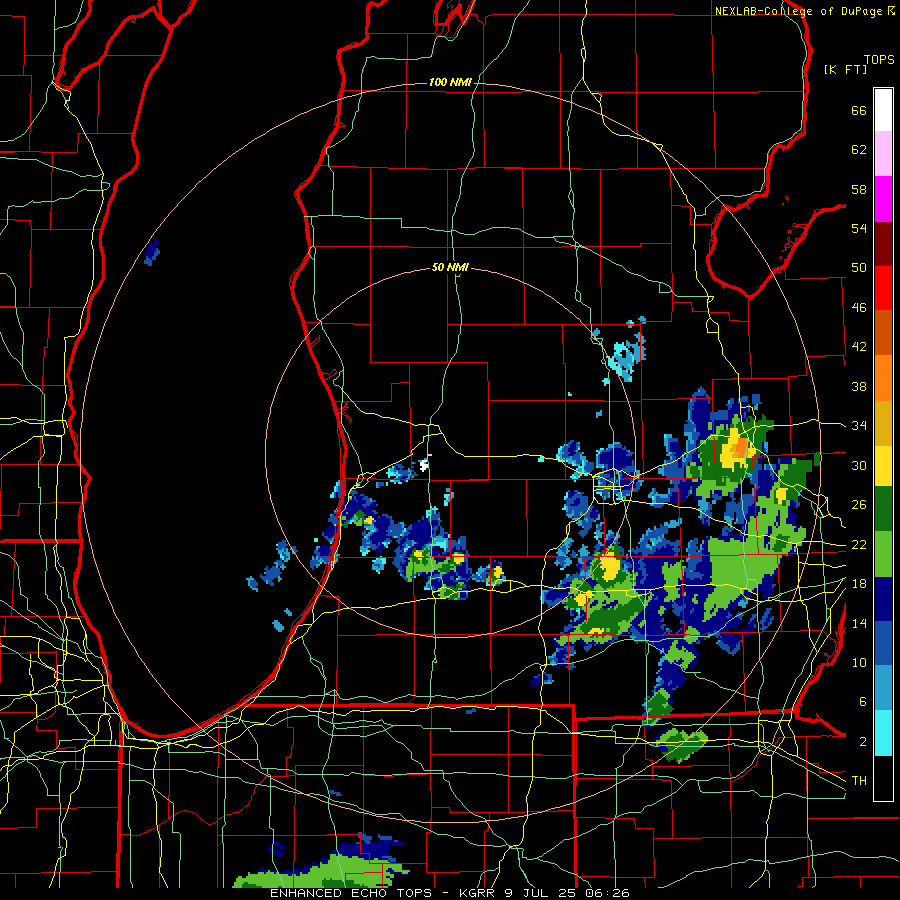The image size is (900, 900).
Task: Click the '18' legend value
Action: (859, 584)
